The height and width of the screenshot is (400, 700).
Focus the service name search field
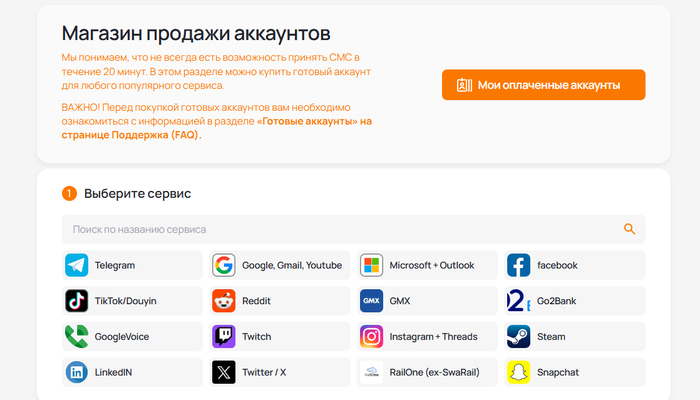(x=340, y=229)
